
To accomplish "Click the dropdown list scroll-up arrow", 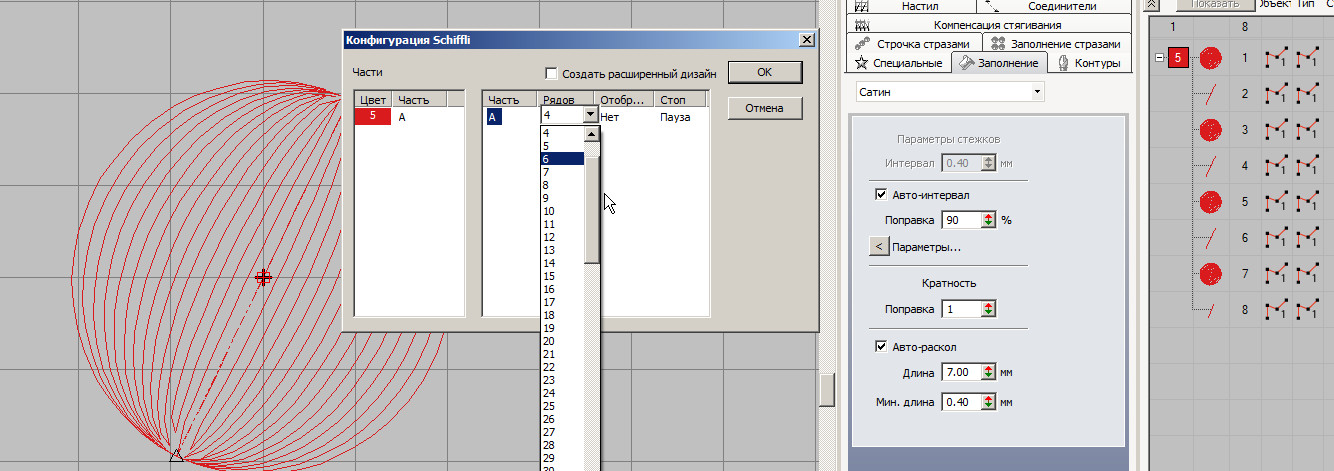I will (x=592, y=135).
